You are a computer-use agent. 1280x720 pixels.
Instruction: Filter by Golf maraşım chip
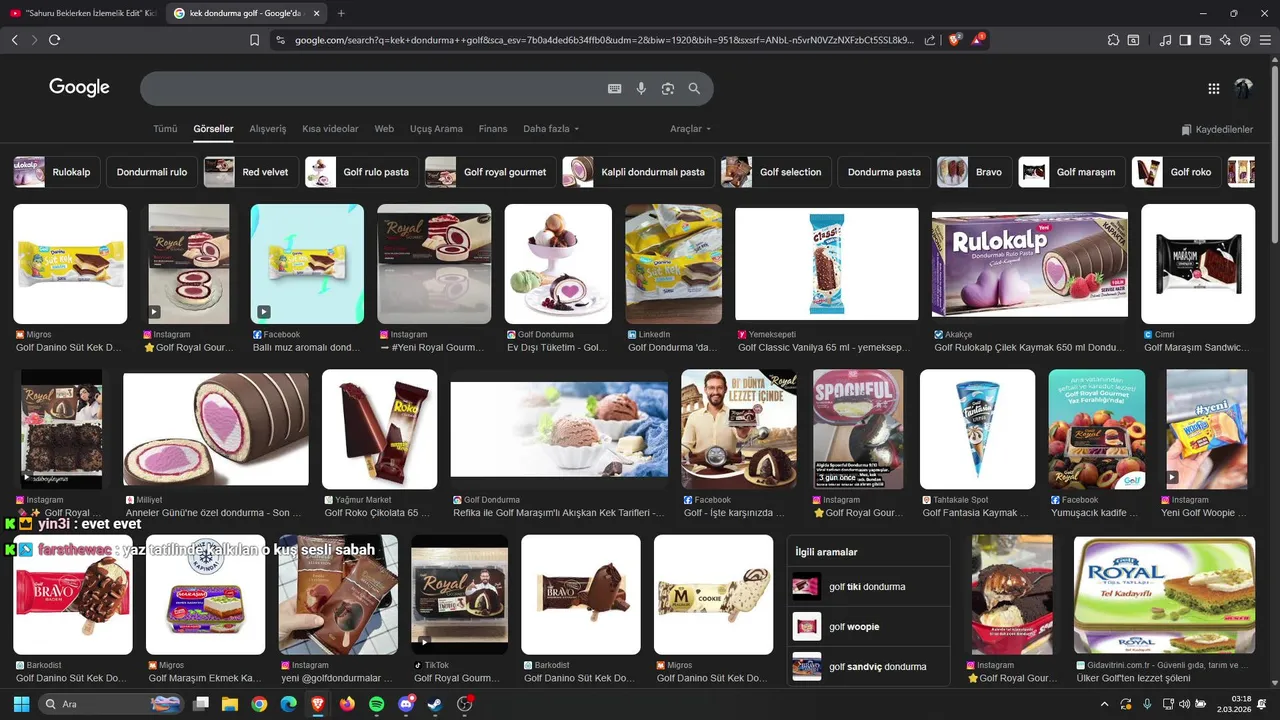coord(1071,172)
